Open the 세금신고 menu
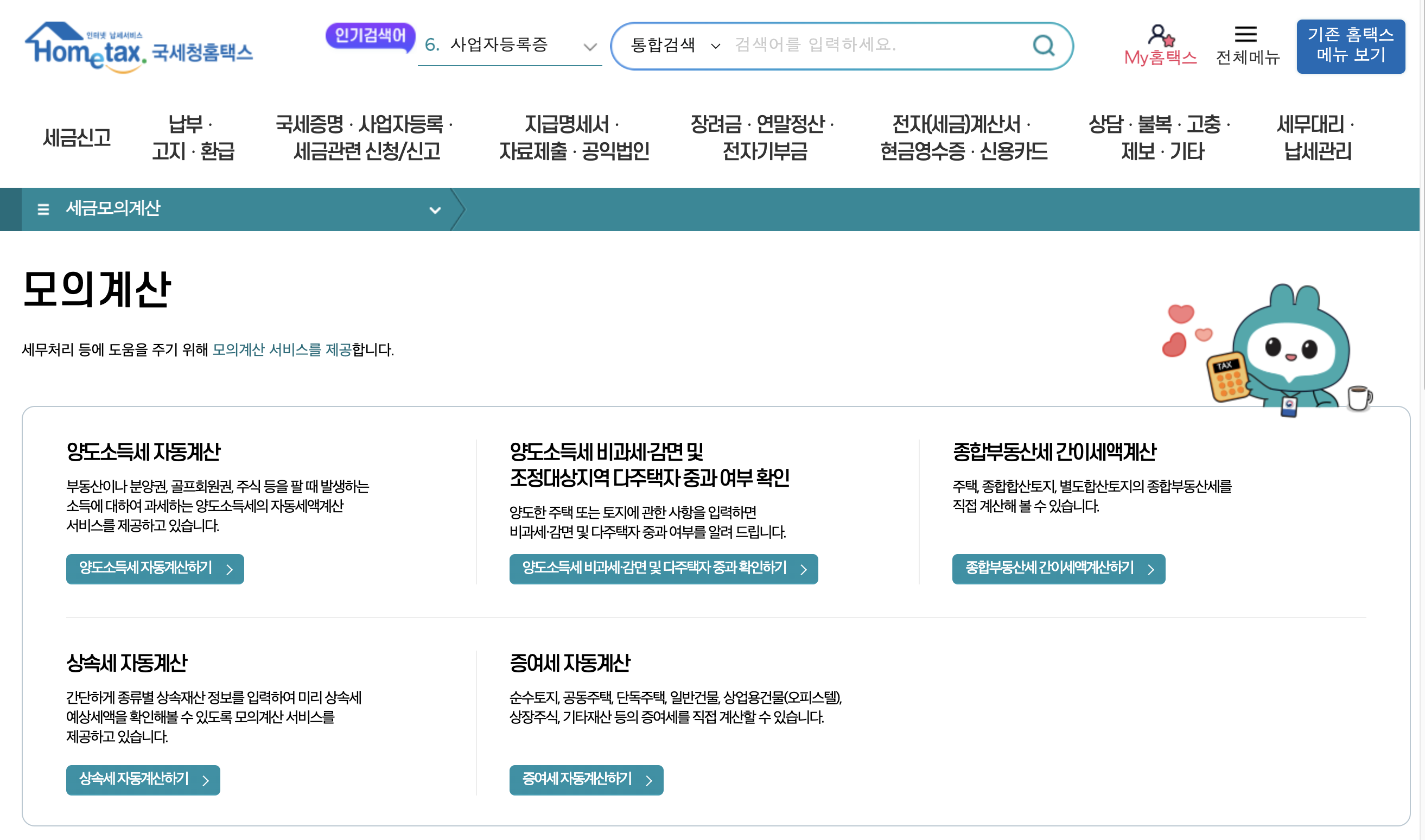 77,137
